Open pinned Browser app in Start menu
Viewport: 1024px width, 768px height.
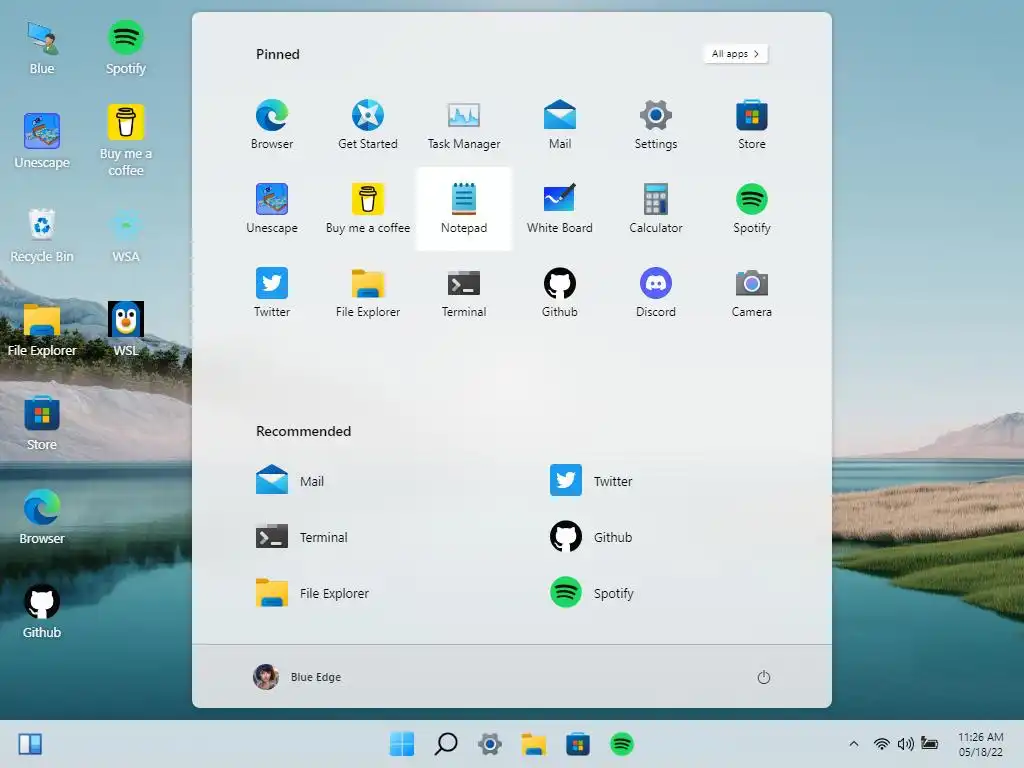point(272,125)
